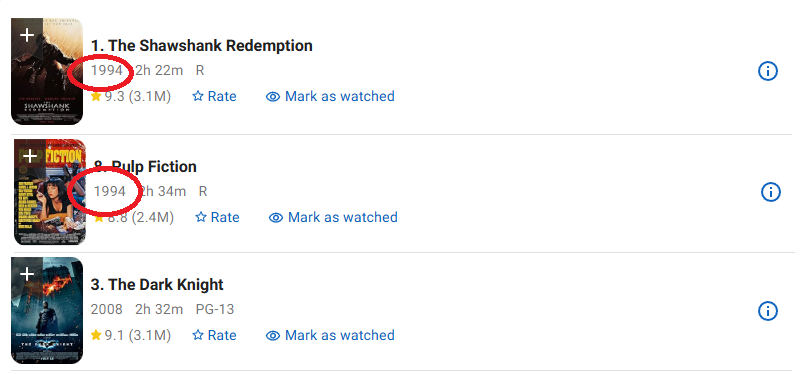Mark Pulp Fiction as watched
The height and width of the screenshot is (374, 809).
pyautogui.click(x=333, y=217)
